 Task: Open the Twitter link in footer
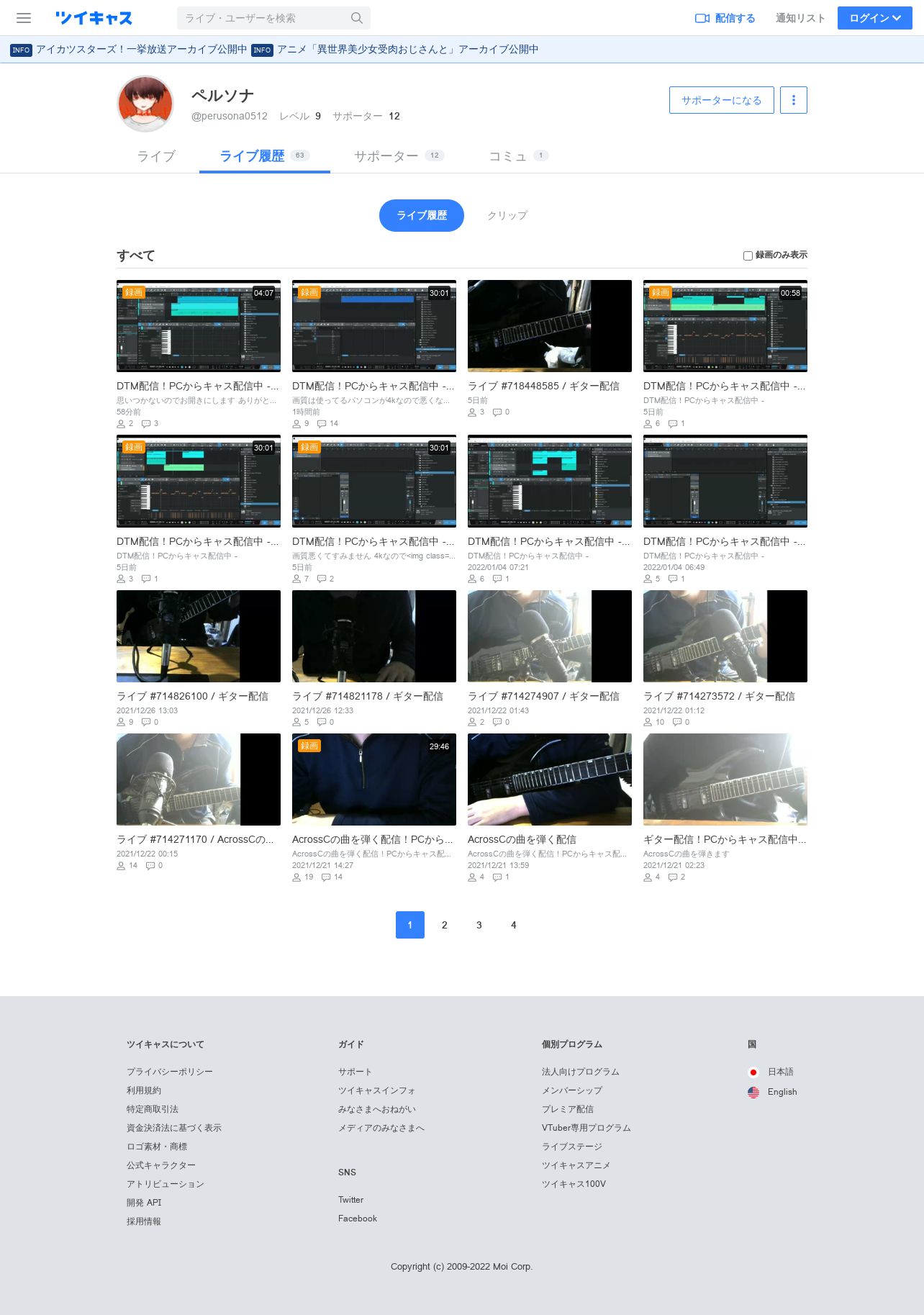point(351,1200)
